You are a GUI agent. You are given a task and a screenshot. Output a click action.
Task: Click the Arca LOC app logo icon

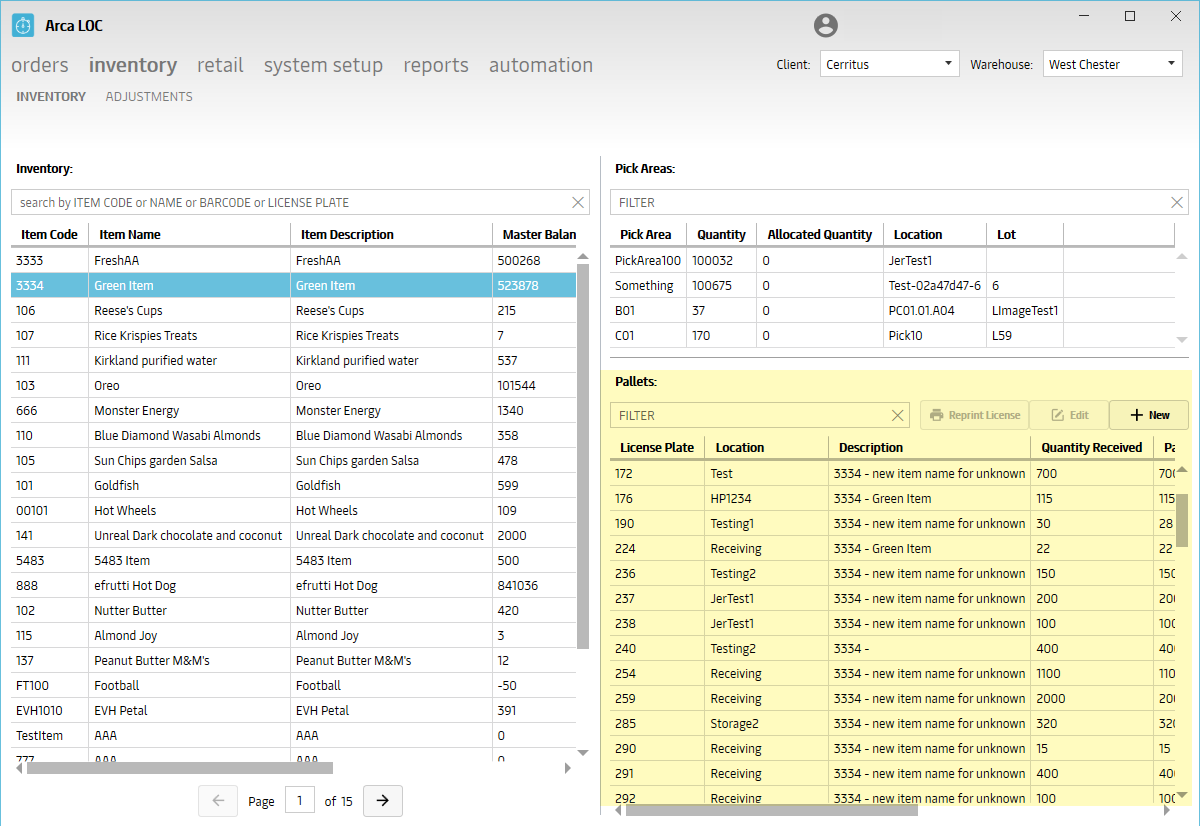(x=23, y=25)
